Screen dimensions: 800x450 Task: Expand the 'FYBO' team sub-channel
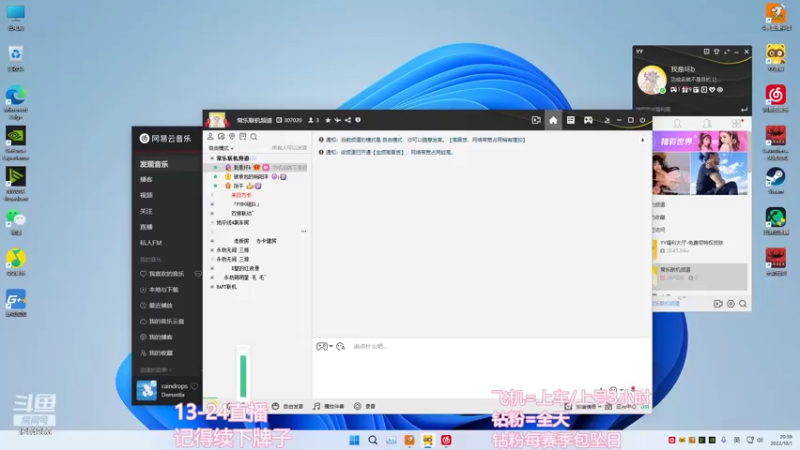[x=212, y=204]
